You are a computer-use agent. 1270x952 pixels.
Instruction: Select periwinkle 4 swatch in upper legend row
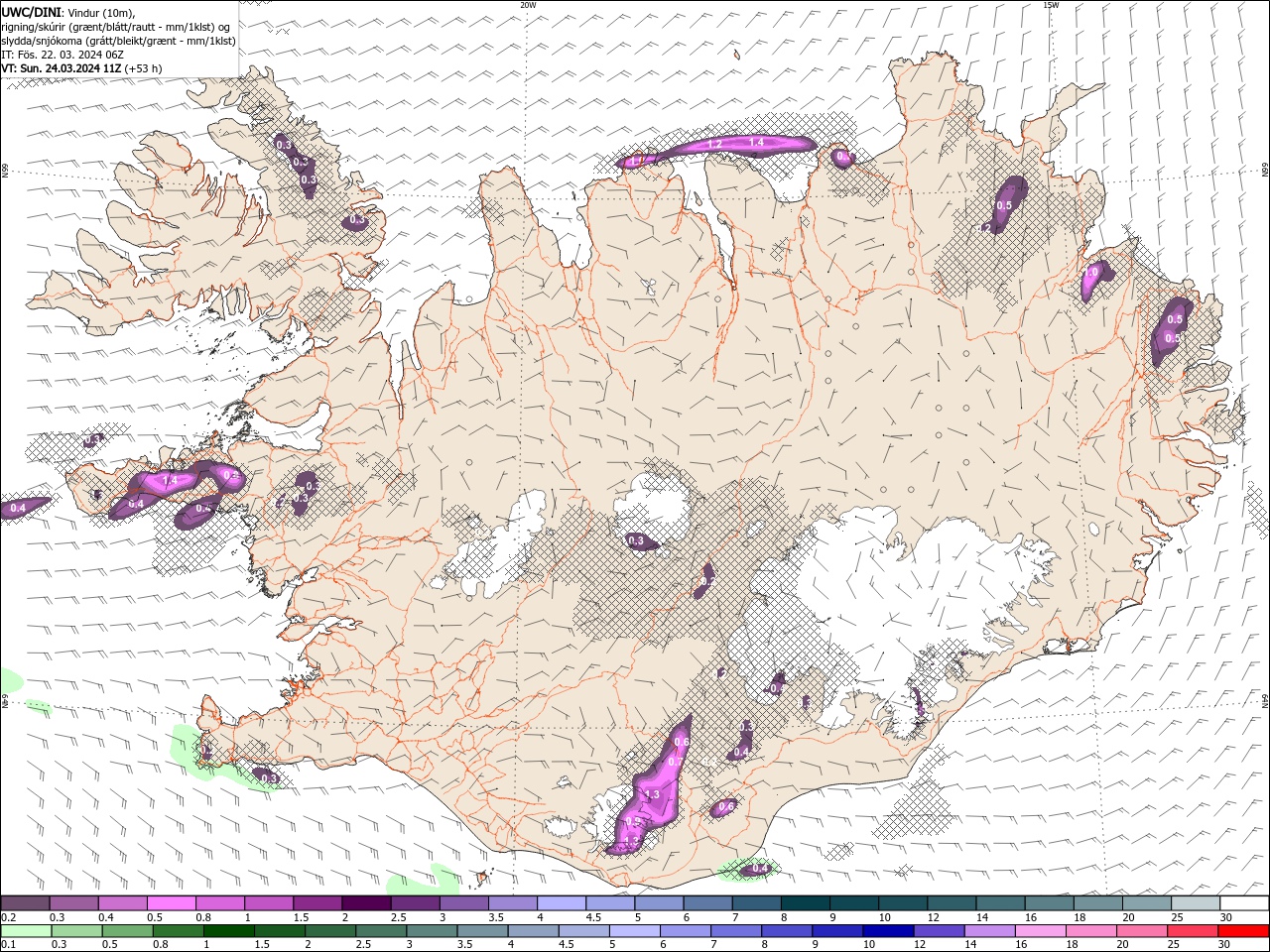click(x=561, y=903)
